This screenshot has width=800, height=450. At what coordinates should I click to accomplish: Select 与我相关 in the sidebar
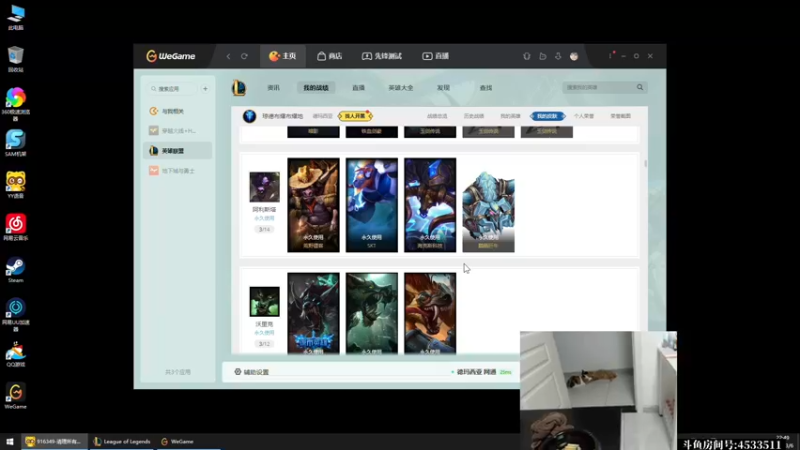click(x=177, y=111)
